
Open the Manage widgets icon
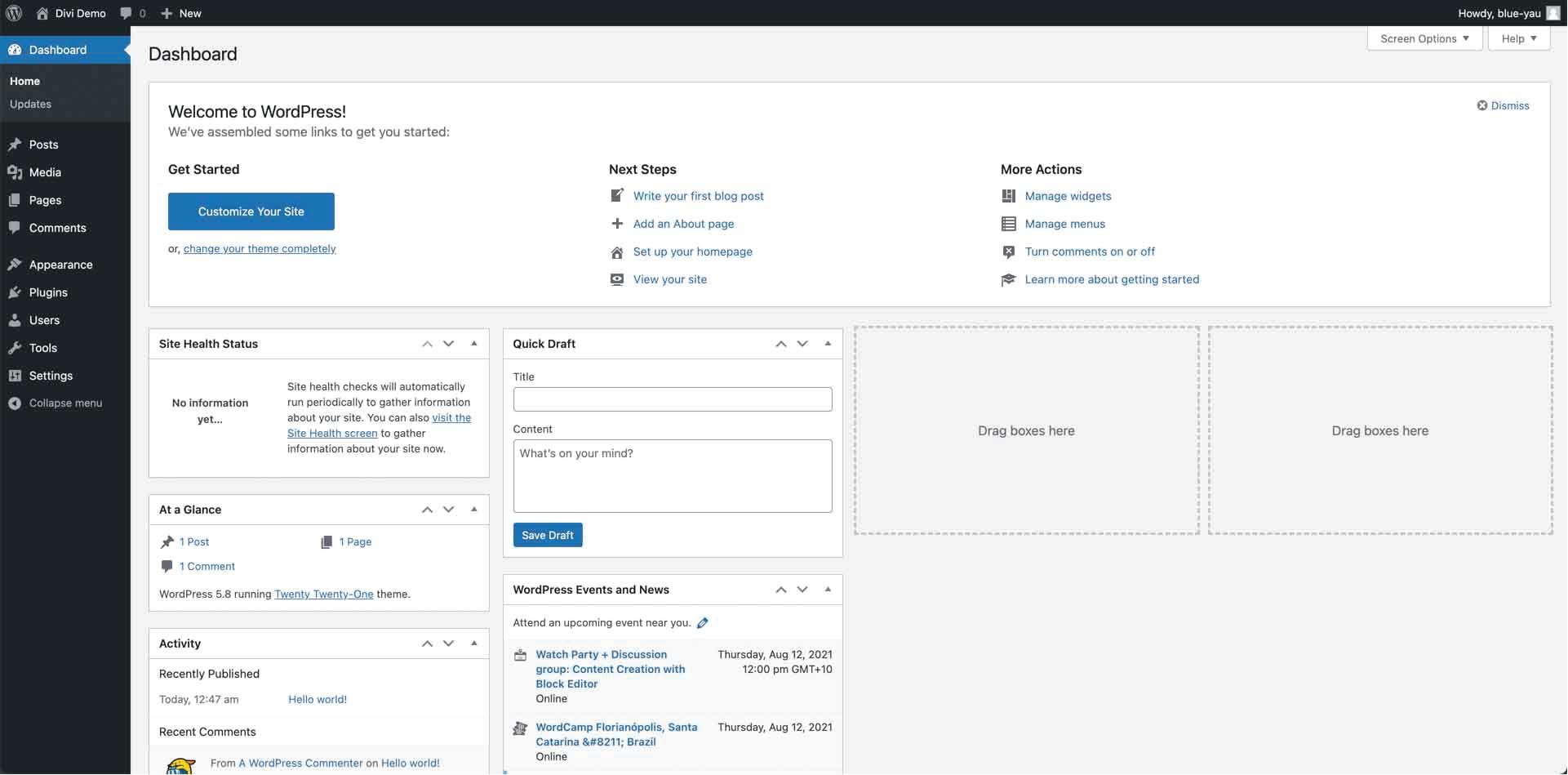pos(1010,196)
